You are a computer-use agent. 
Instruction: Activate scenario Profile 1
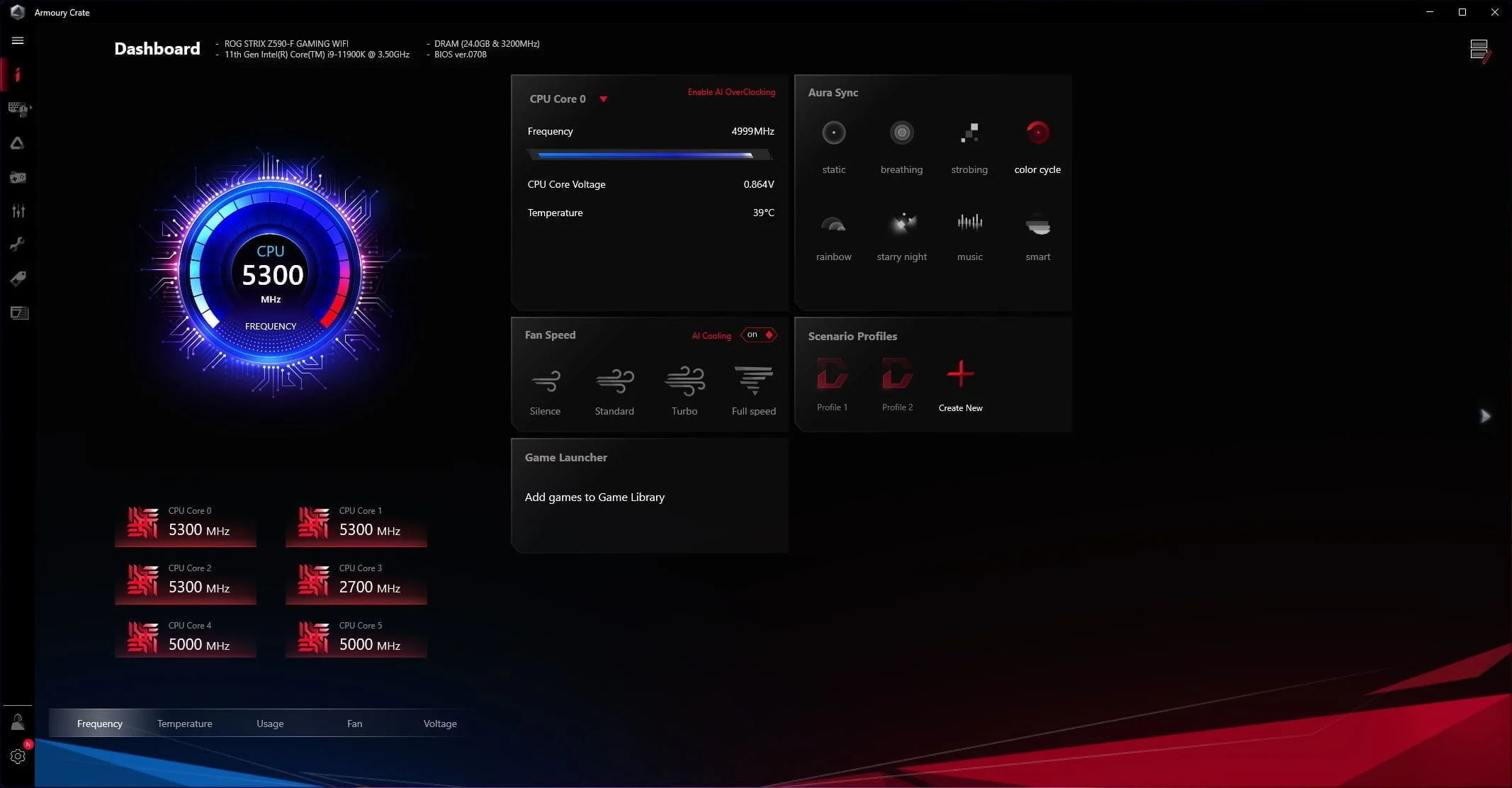[832, 374]
